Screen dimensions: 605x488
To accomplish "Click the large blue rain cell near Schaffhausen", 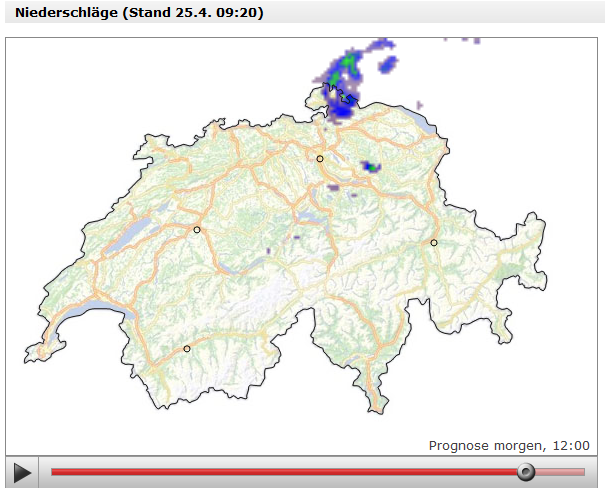I will click(343, 109).
